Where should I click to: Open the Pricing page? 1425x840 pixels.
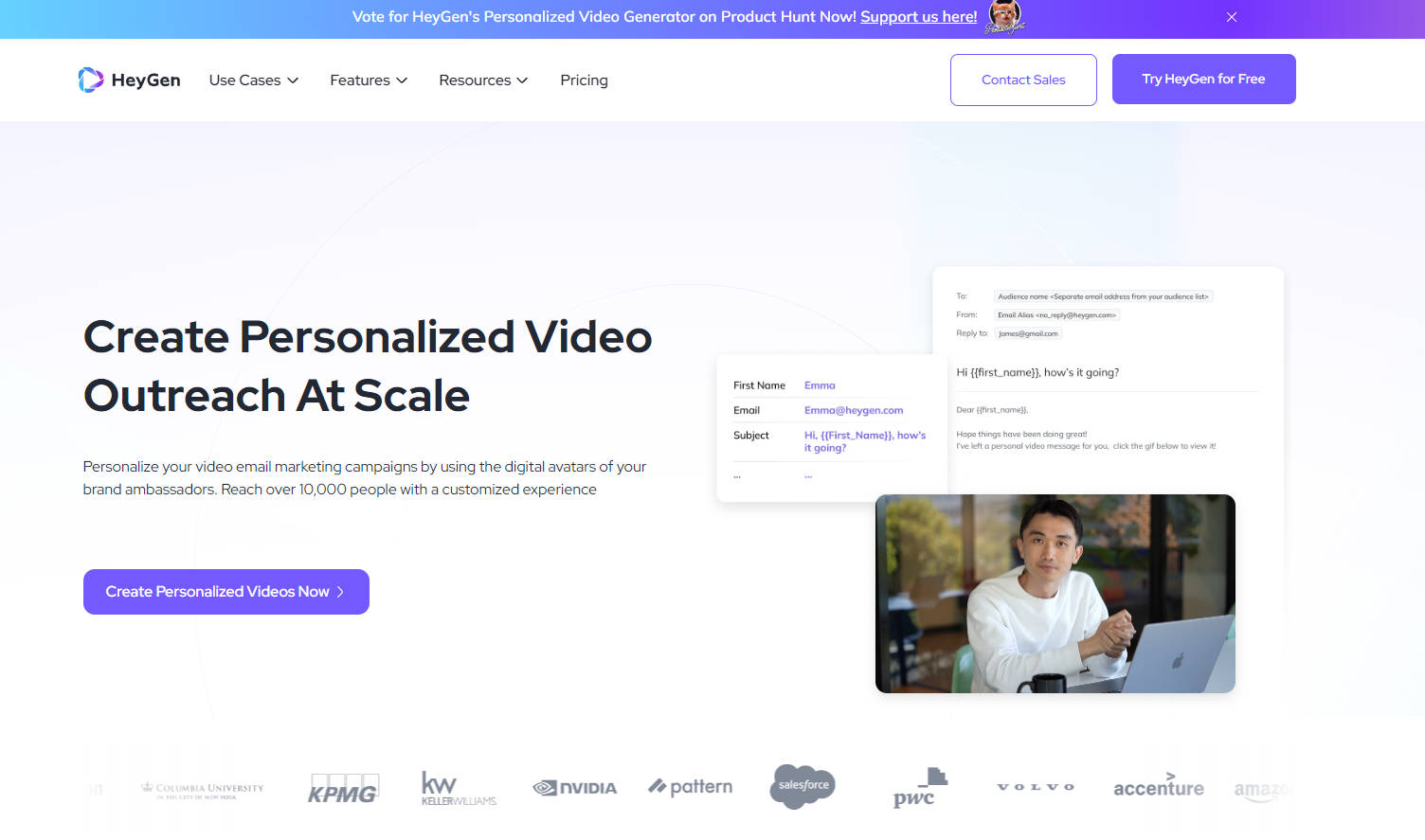click(x=584, y=80)
